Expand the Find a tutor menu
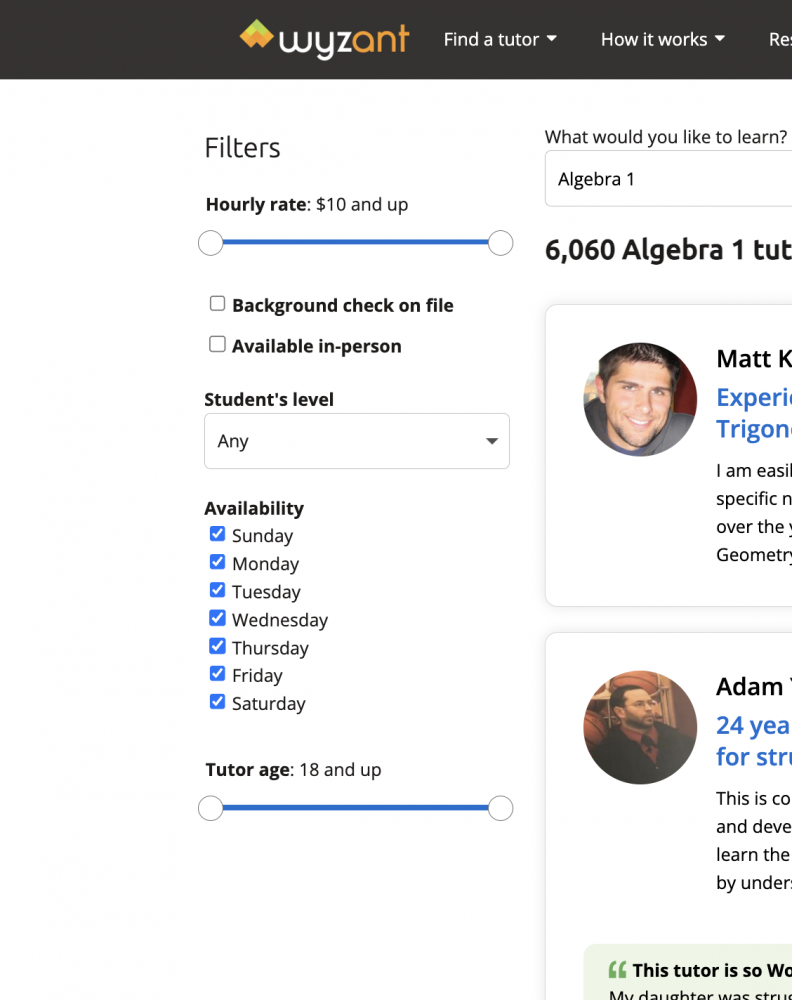This screenshot has height=1000, width=792. (500, 40)
